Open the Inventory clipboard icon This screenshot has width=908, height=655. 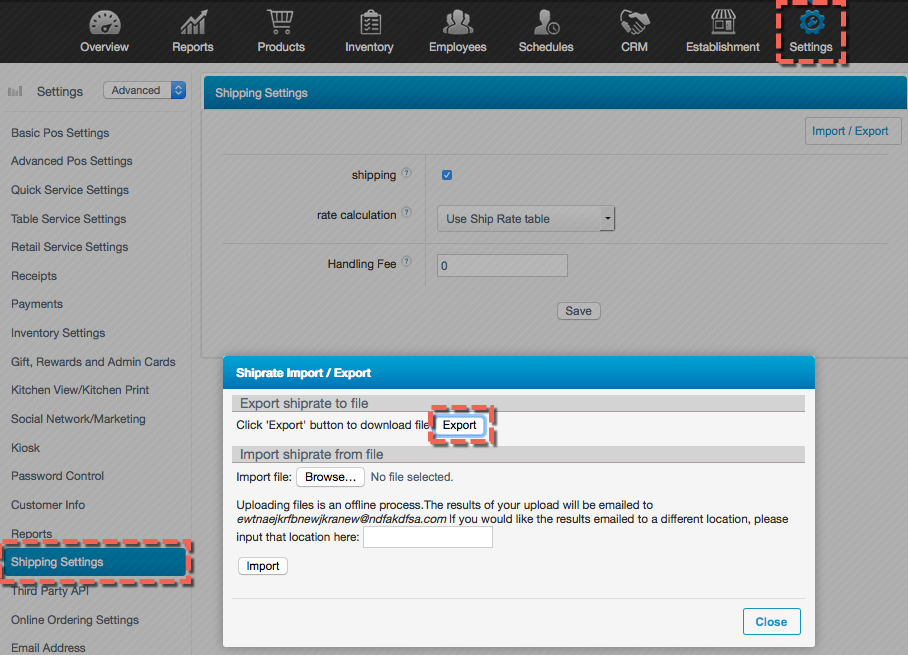pos(369,24)
